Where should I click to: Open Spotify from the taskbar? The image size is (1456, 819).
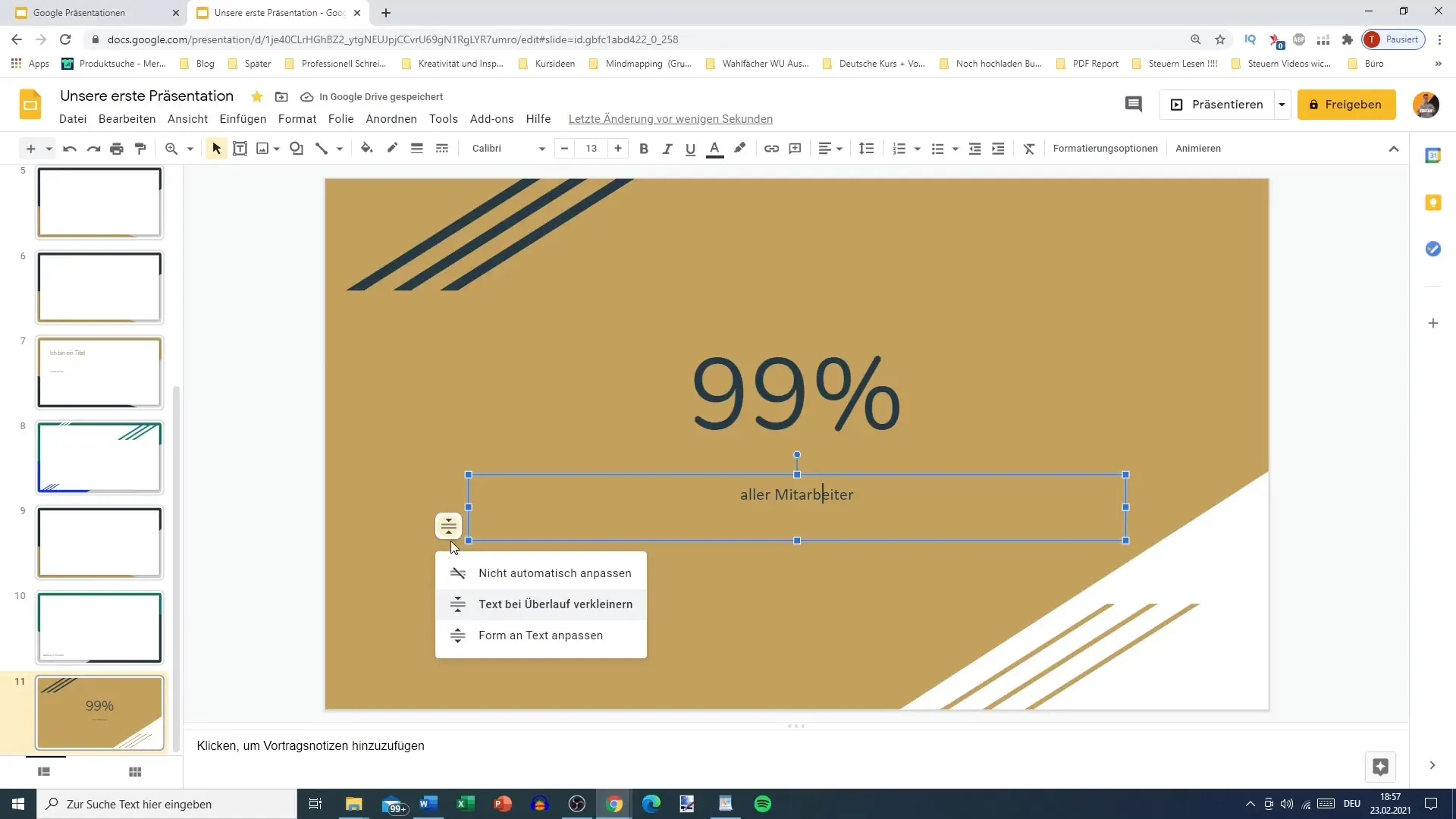[x=763, y=804]
